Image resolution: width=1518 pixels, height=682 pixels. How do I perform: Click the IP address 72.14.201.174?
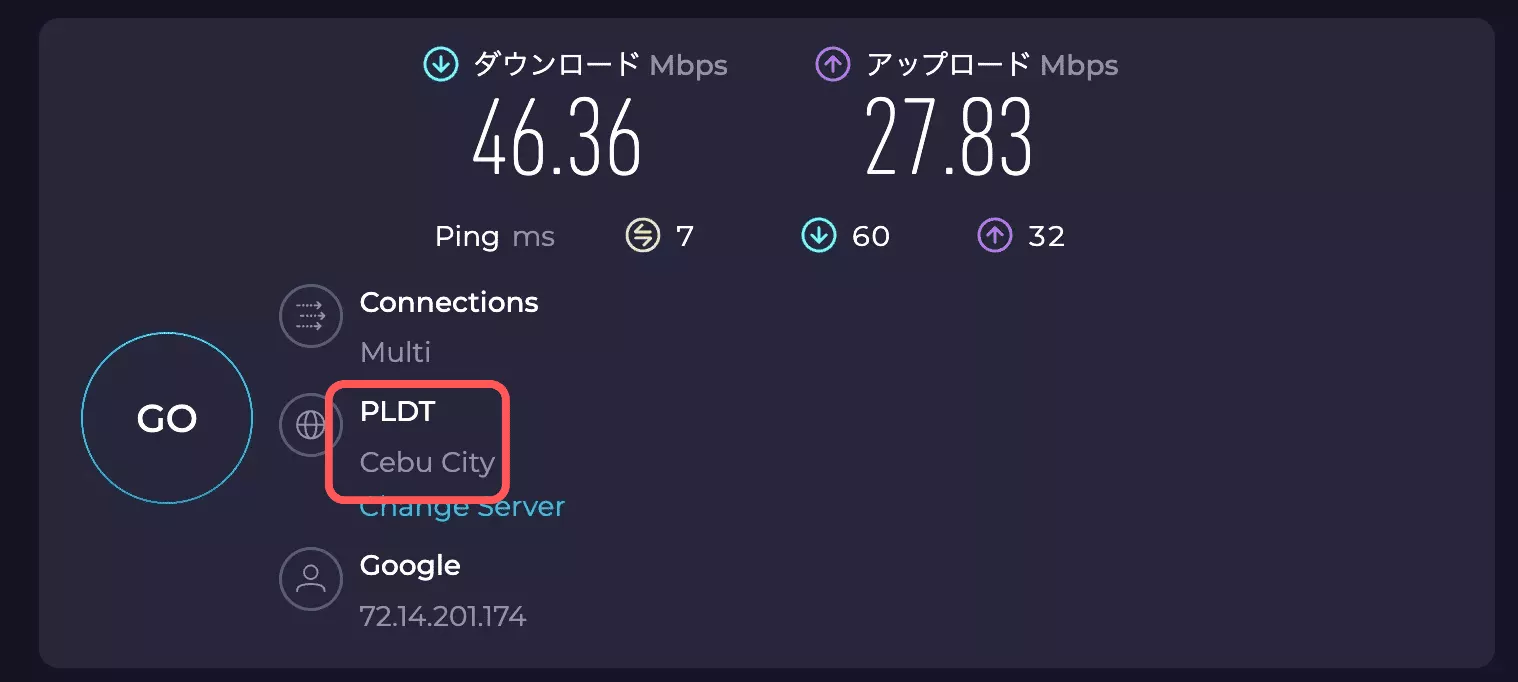443,616
